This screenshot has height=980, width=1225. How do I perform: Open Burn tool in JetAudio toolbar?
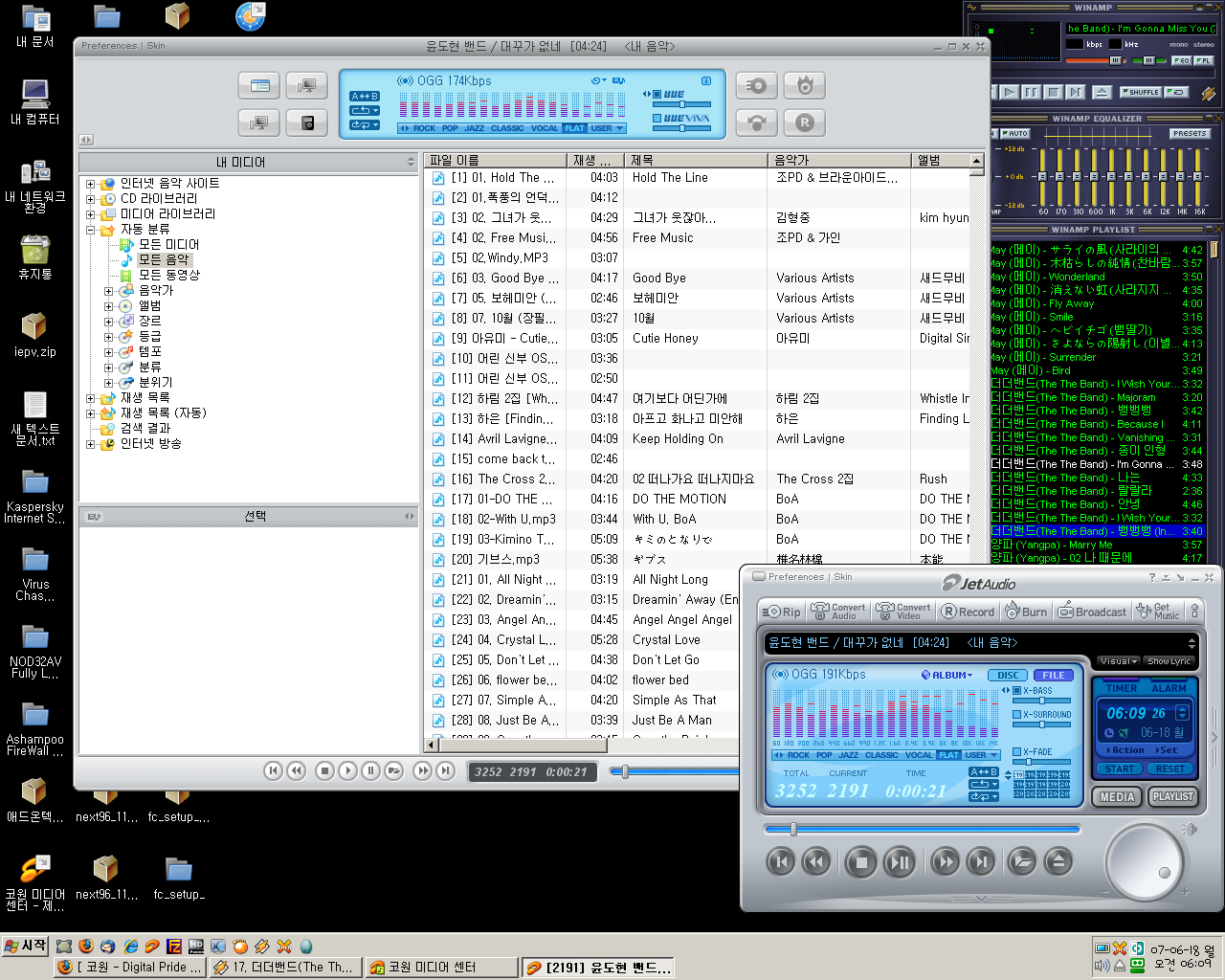(x=1025, y=612)
